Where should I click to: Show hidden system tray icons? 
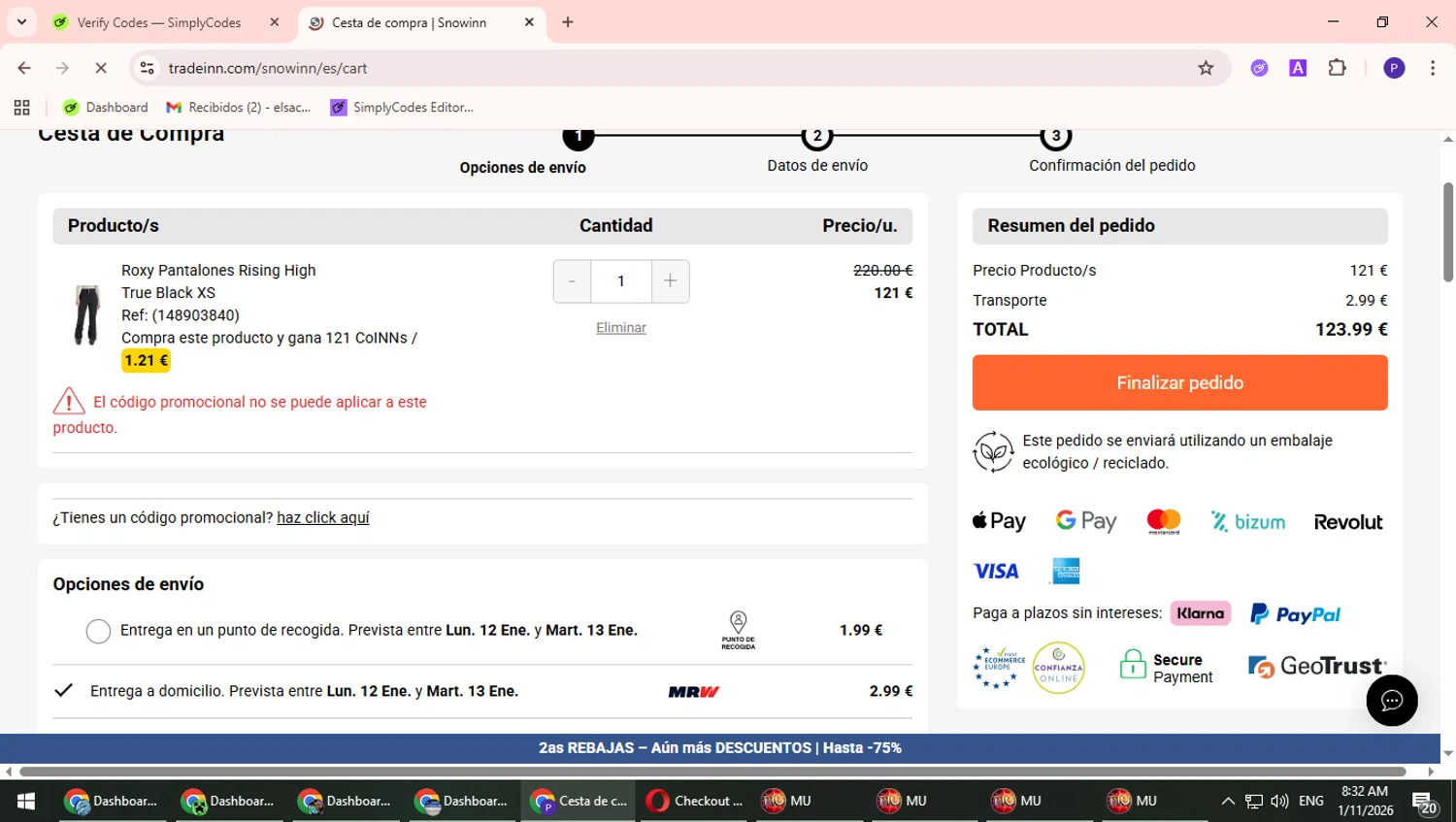1228,802
